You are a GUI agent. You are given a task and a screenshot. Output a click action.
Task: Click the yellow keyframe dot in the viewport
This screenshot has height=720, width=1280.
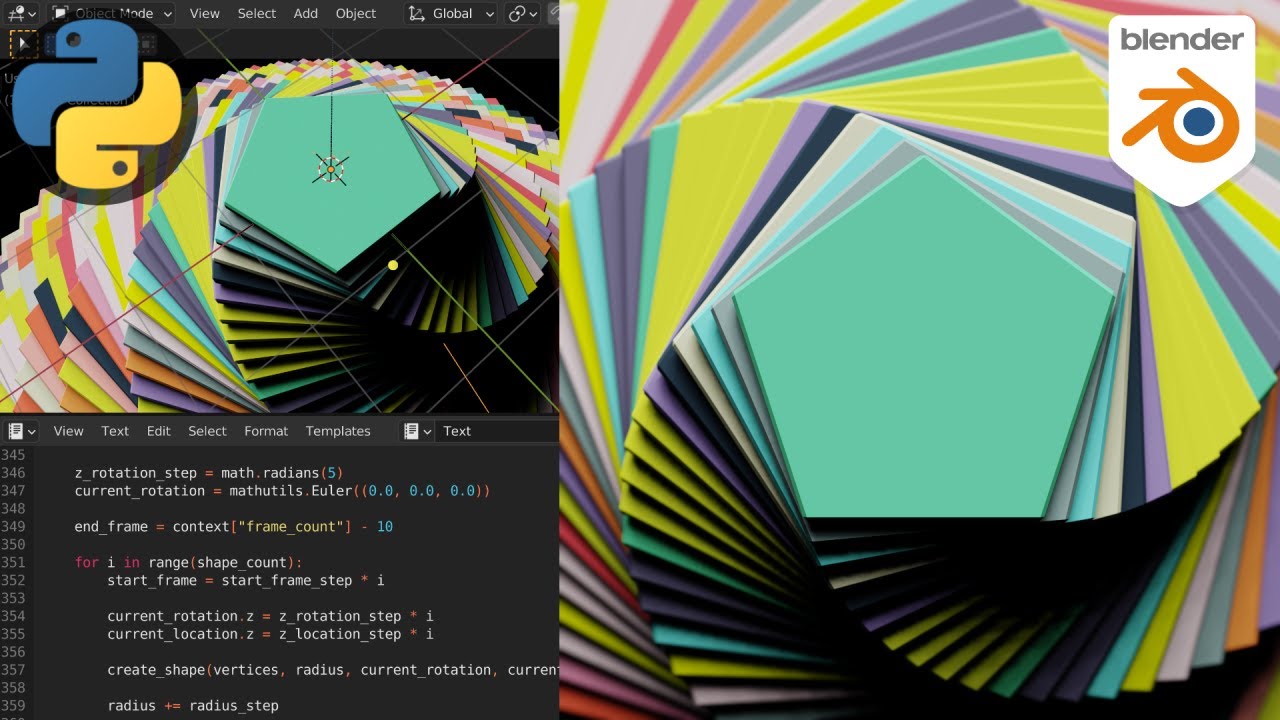pyautogui.click(x=392, y=264)
